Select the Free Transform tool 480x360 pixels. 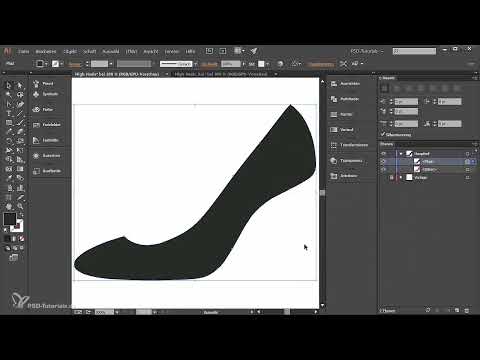[20, 150]
